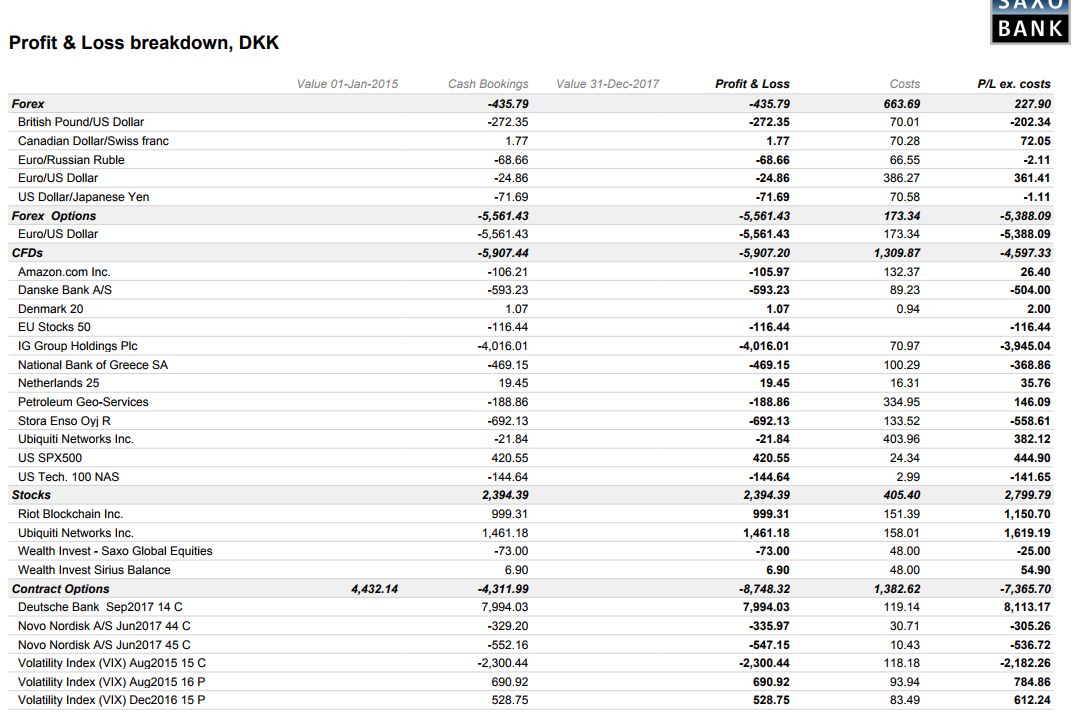Image resolution: width=1073 pixels, height=717 pixels.
Task: Click the bold Profit & Loss column header
Action: click(752, 84)
